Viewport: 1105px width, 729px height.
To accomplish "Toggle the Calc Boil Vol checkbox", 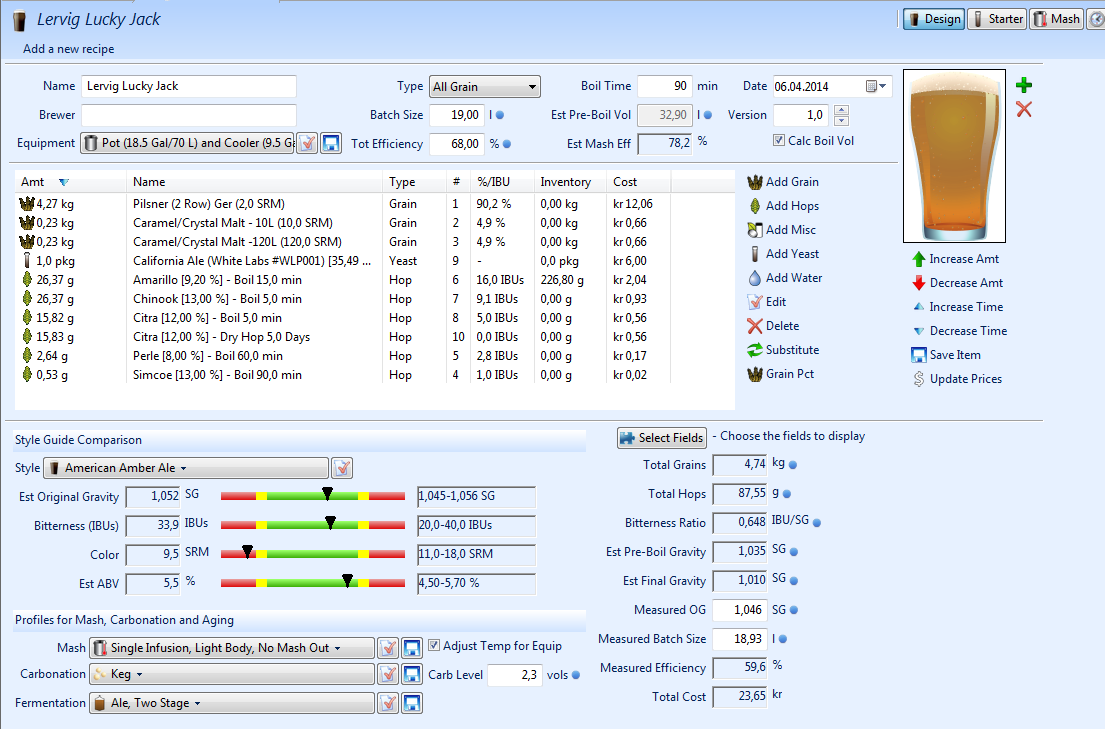I will (780, 141).
